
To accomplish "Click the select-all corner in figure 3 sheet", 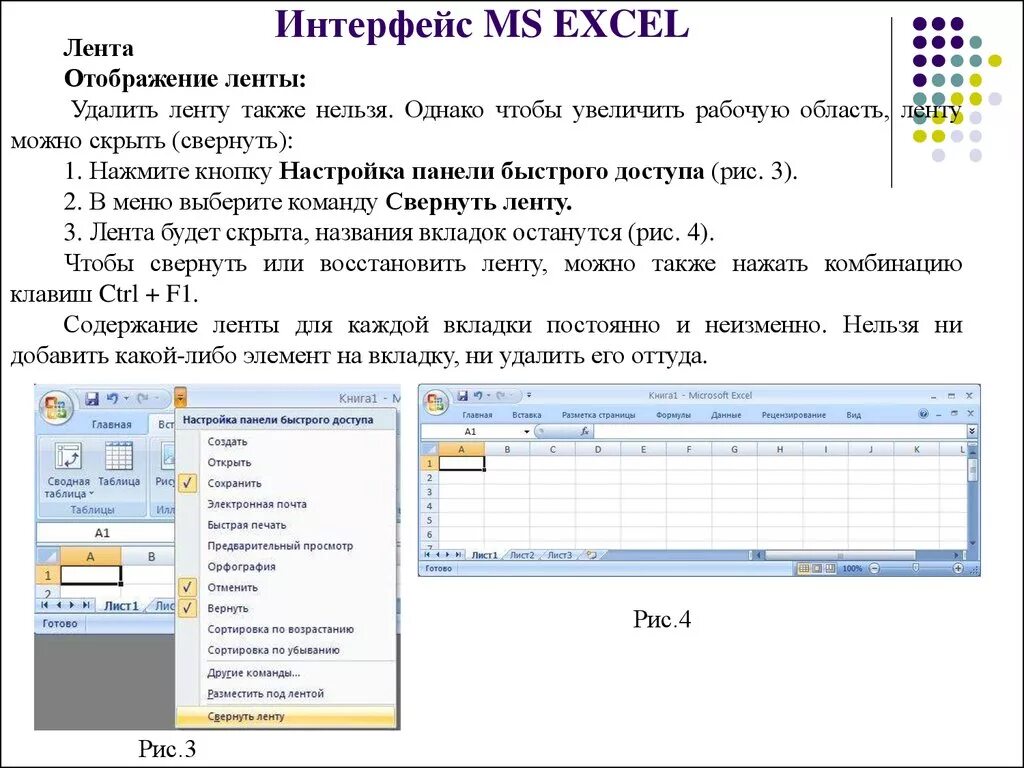I will pyautogui.click(x=48, y=556).
